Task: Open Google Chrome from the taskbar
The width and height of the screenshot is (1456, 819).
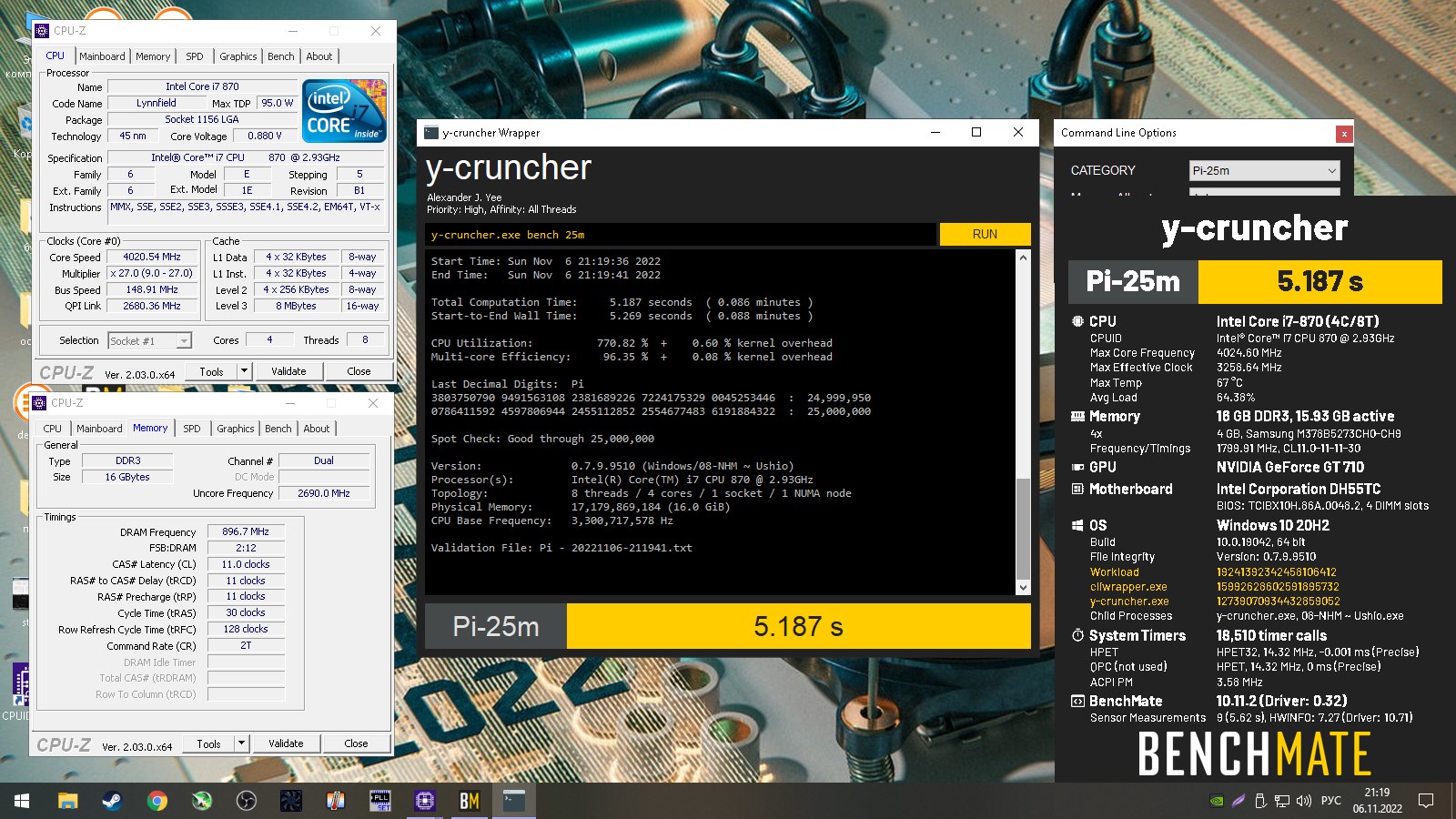Action: point(157,801)
